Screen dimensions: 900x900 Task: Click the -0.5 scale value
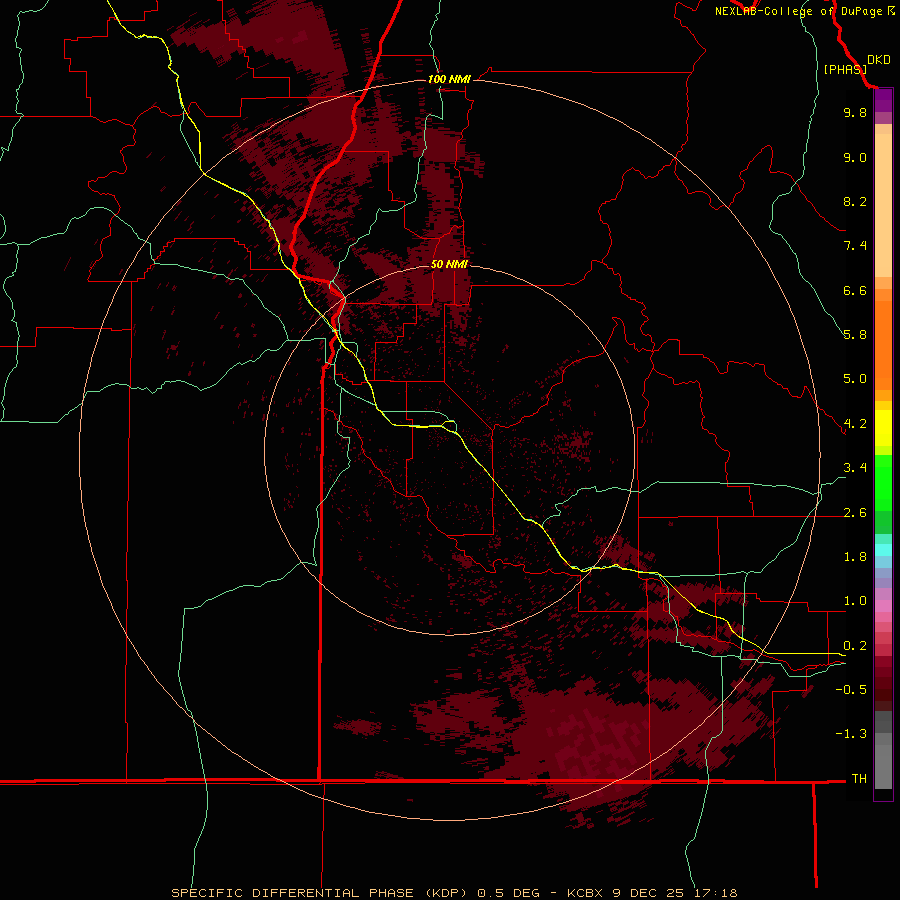tap(851, 690)
